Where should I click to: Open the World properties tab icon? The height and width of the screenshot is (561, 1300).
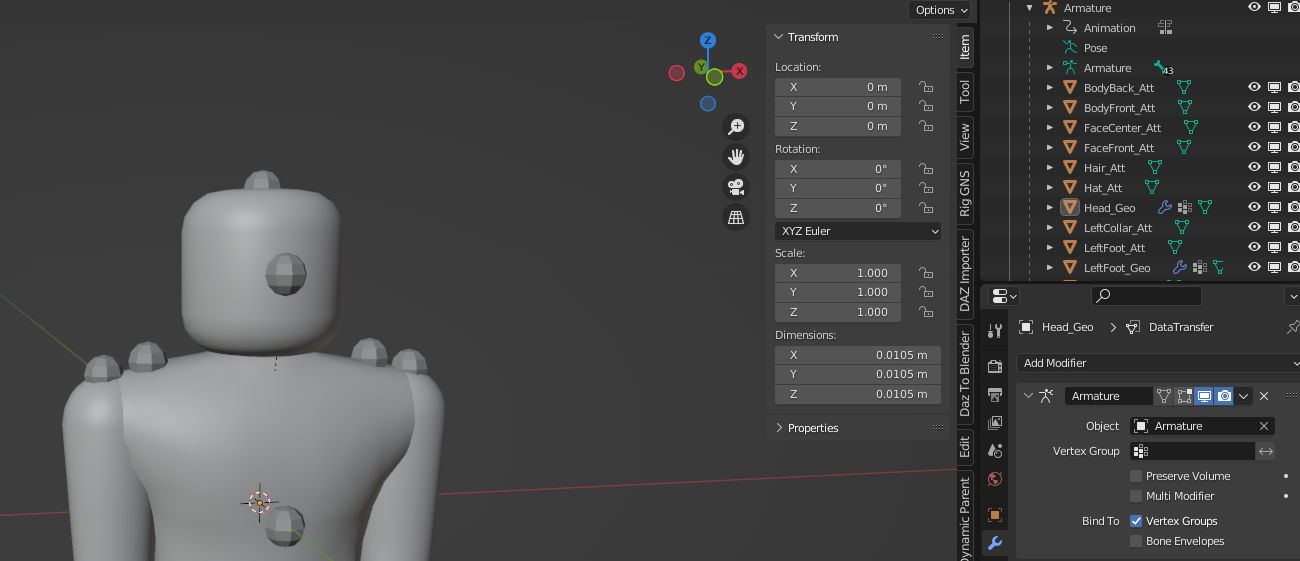[x=995, y=479]
